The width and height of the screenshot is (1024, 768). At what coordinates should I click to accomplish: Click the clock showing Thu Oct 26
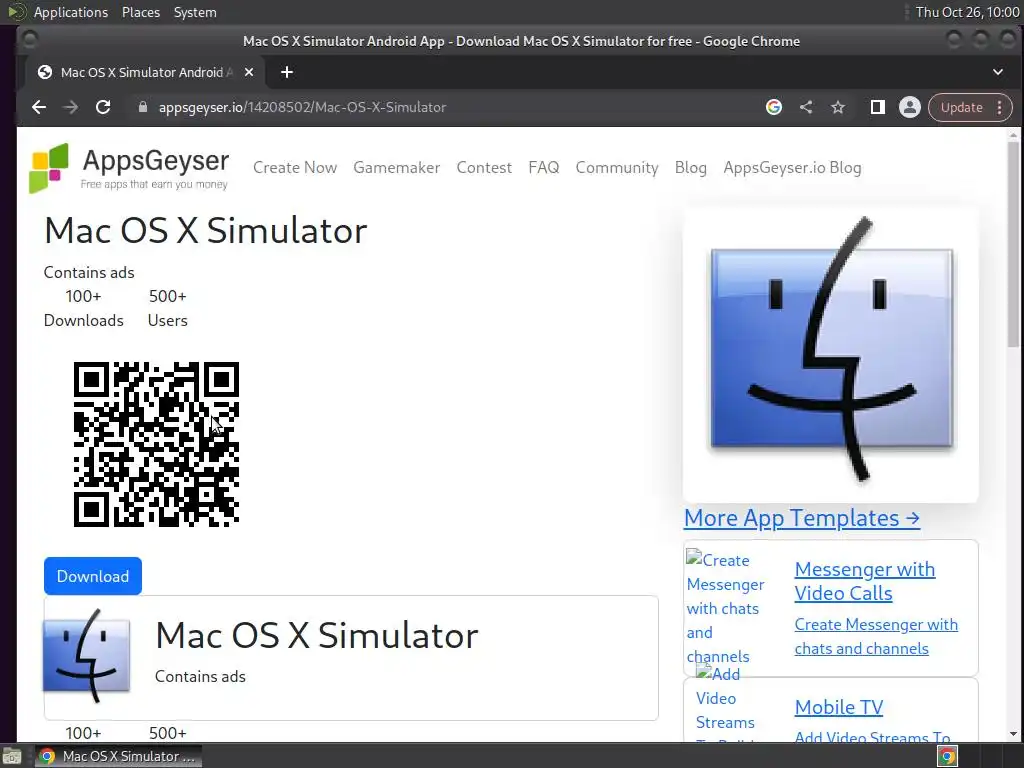(967, 12)
